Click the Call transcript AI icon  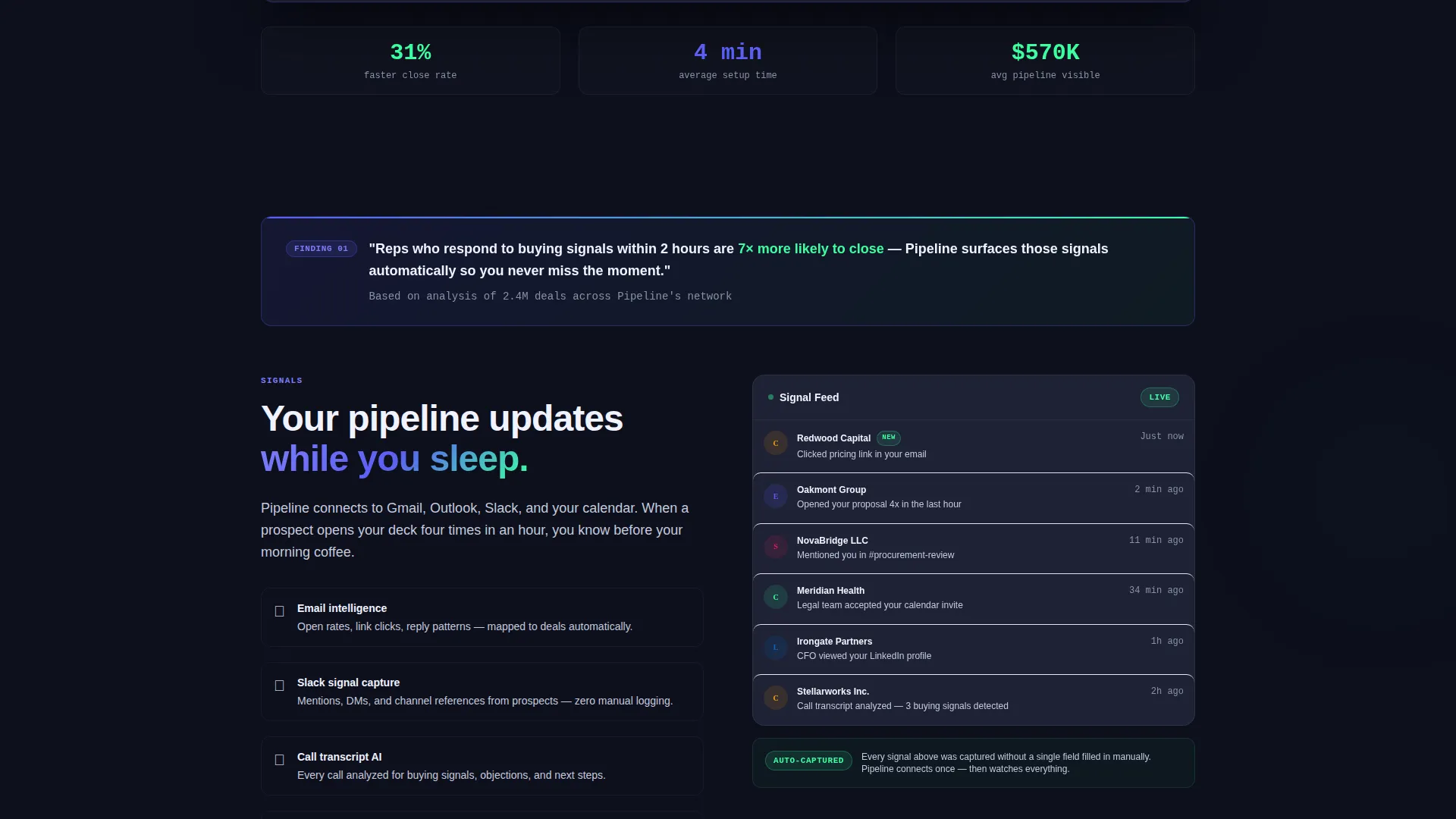tap(279, 760)
